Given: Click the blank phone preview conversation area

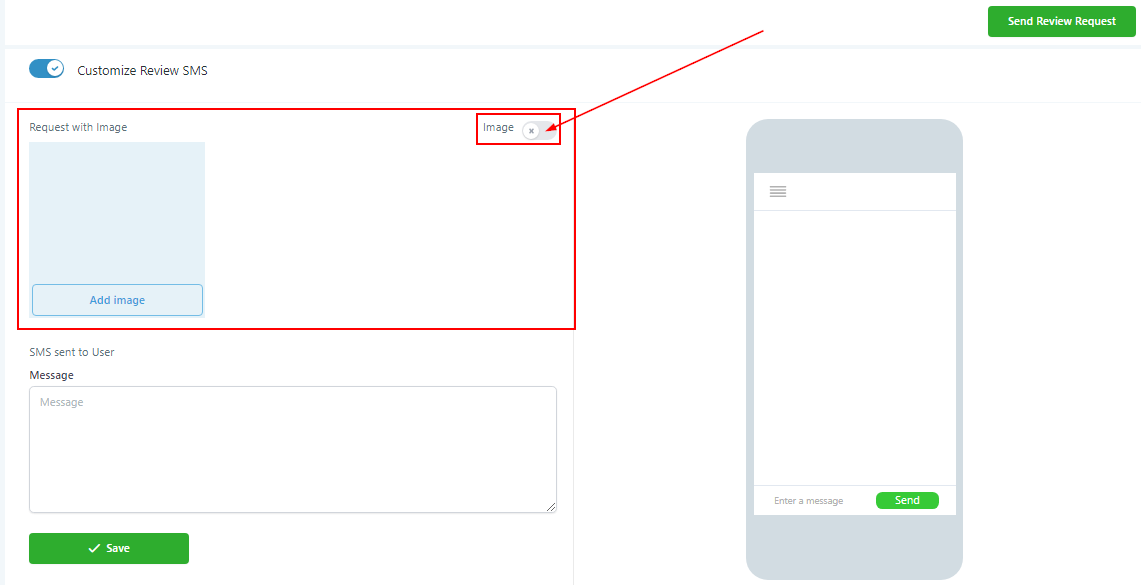Looking at the screenshot, I should [x=854, y=348].
